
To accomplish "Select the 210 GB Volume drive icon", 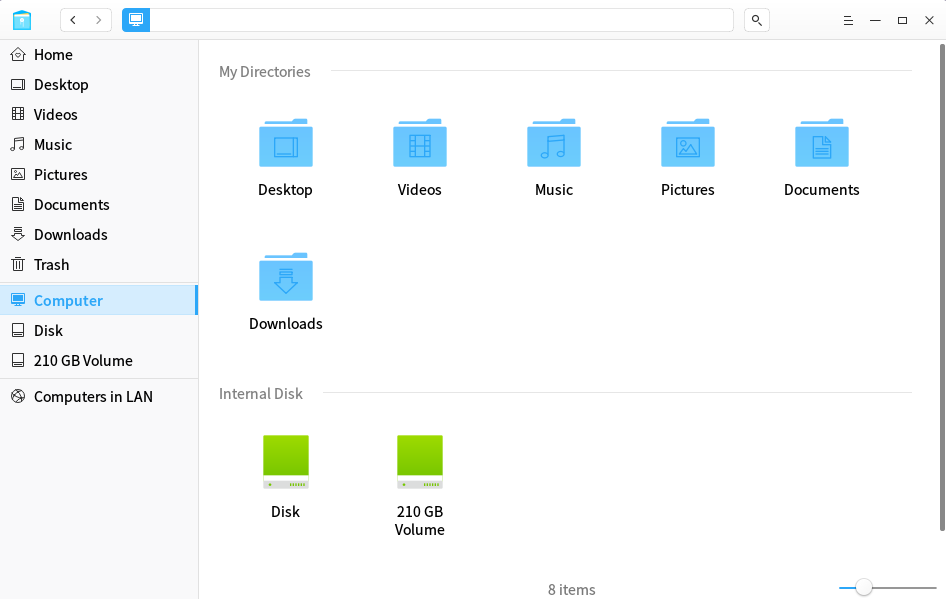I will tap(419, 462).
